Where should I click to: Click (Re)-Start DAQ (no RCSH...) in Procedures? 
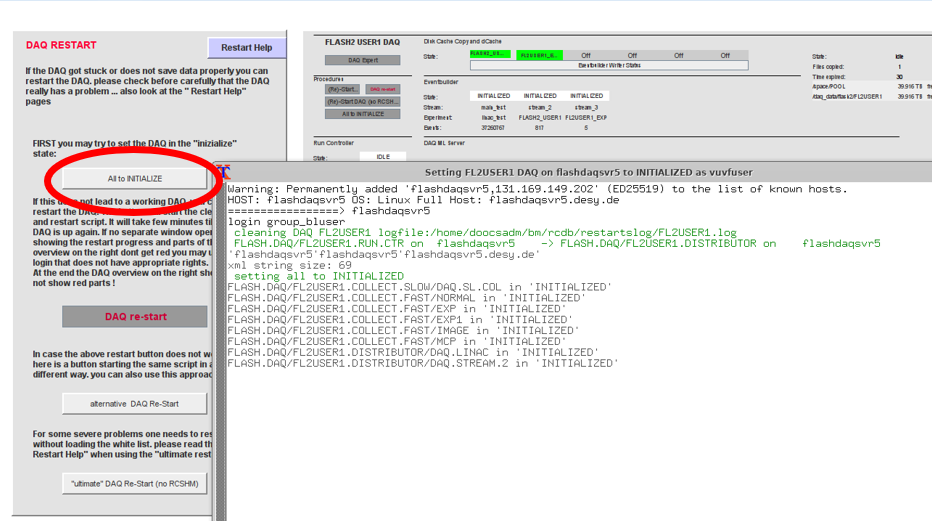pos(362,101)
